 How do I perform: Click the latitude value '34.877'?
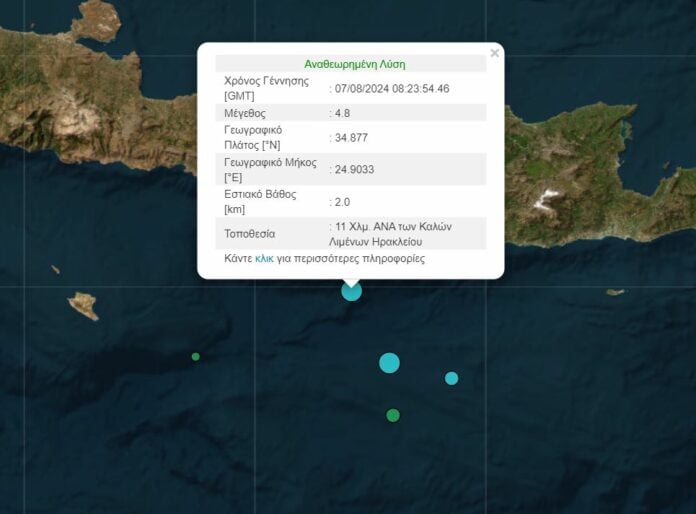(351, 138)
